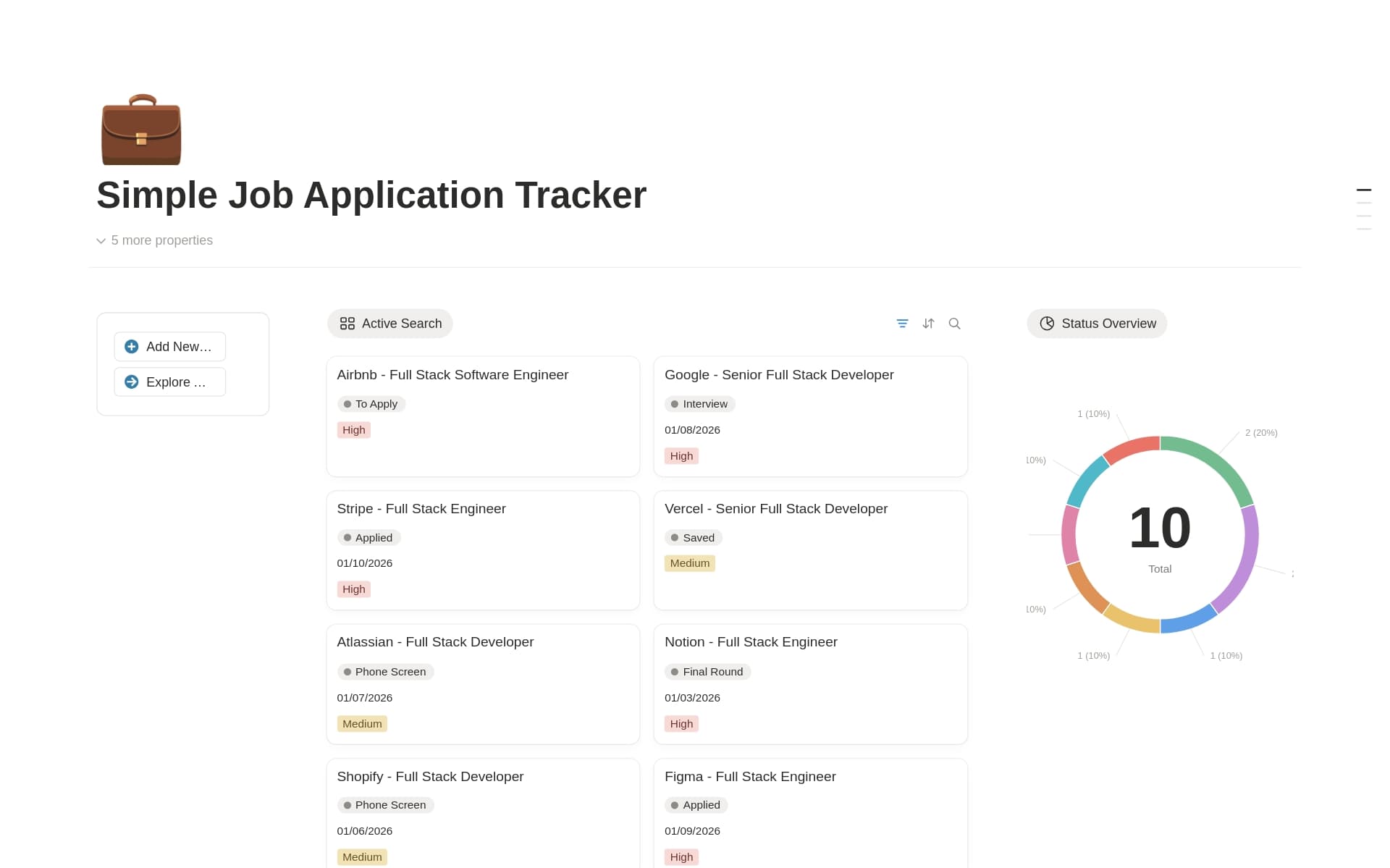Click the date 01/08/2026 on Google card
1390x868 pixels.
pos(692,430)
